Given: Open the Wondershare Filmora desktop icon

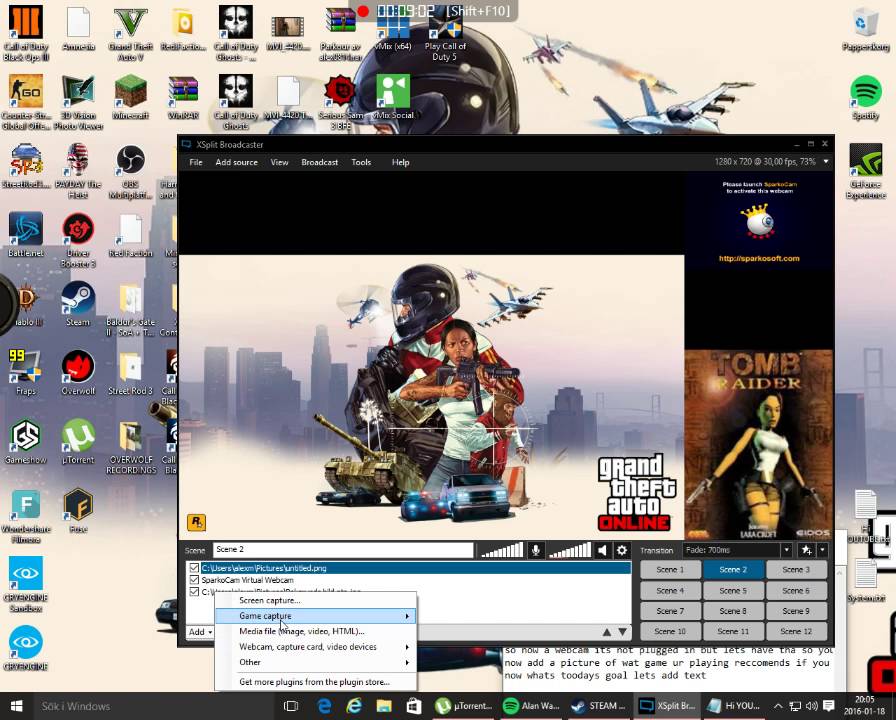Looking at the screenshot, I should click(x=25, y=516).
